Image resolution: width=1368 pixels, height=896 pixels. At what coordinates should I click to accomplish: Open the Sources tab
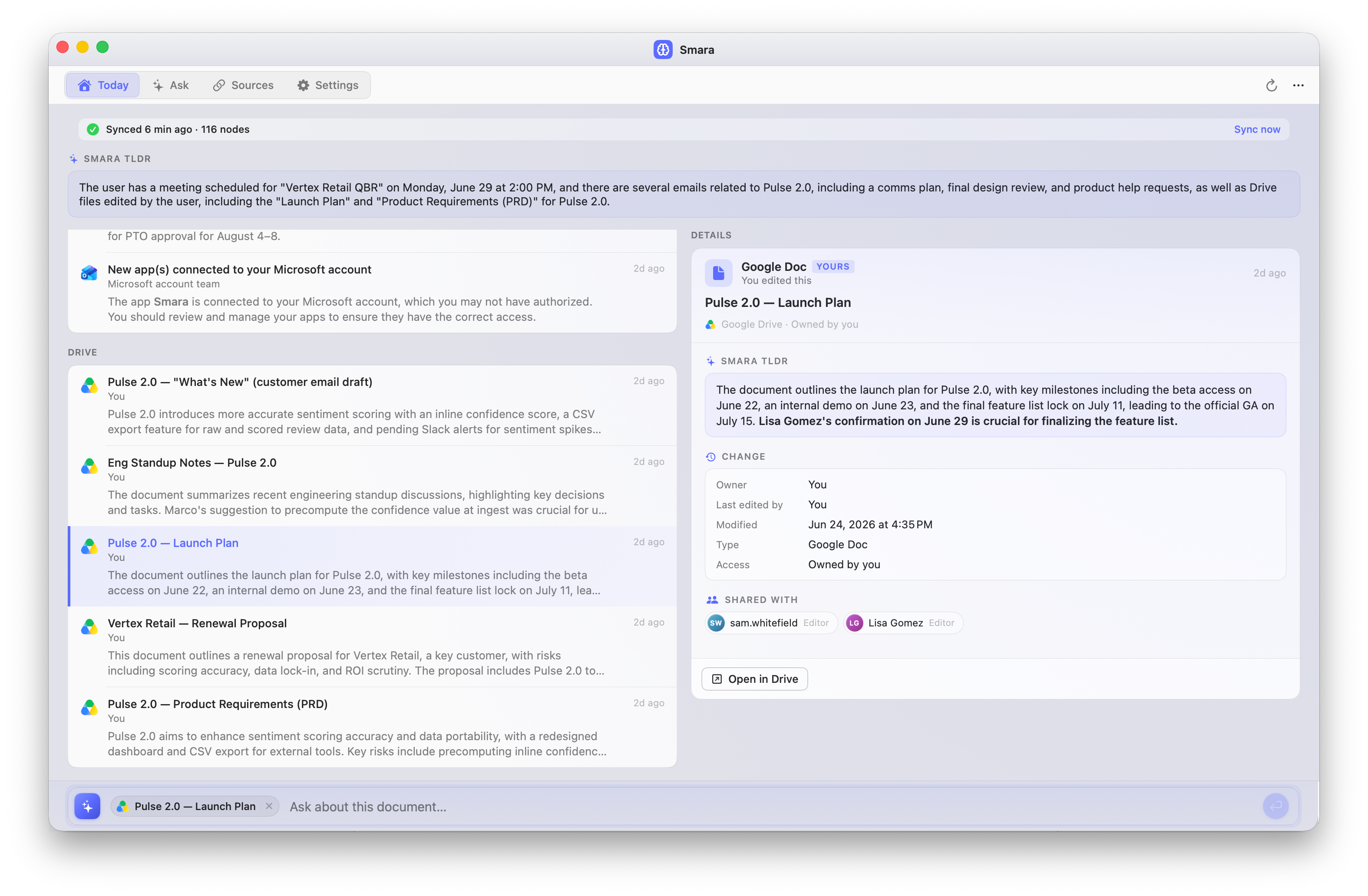pyautogui.click(x=243, y=85)
